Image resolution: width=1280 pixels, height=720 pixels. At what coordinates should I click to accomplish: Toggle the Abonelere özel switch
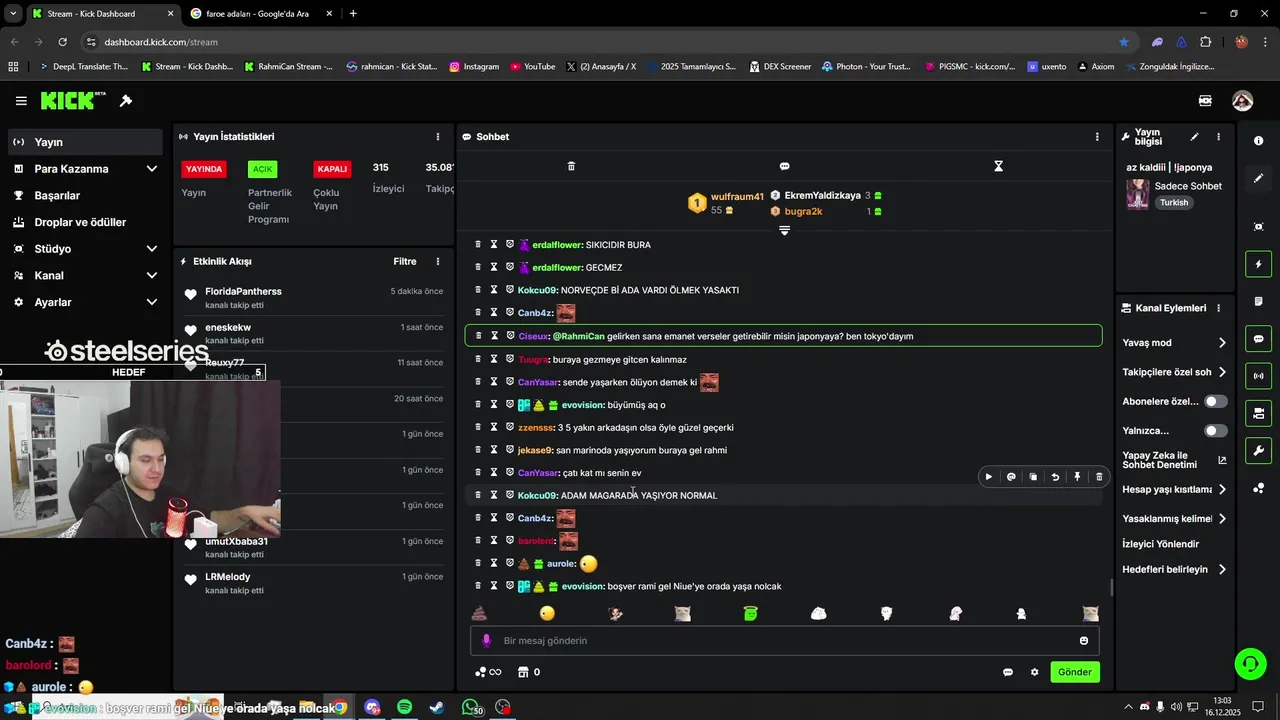[1215, 401]
